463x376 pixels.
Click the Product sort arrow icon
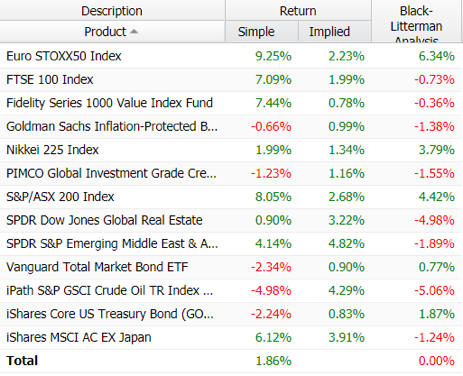(134, 31)
